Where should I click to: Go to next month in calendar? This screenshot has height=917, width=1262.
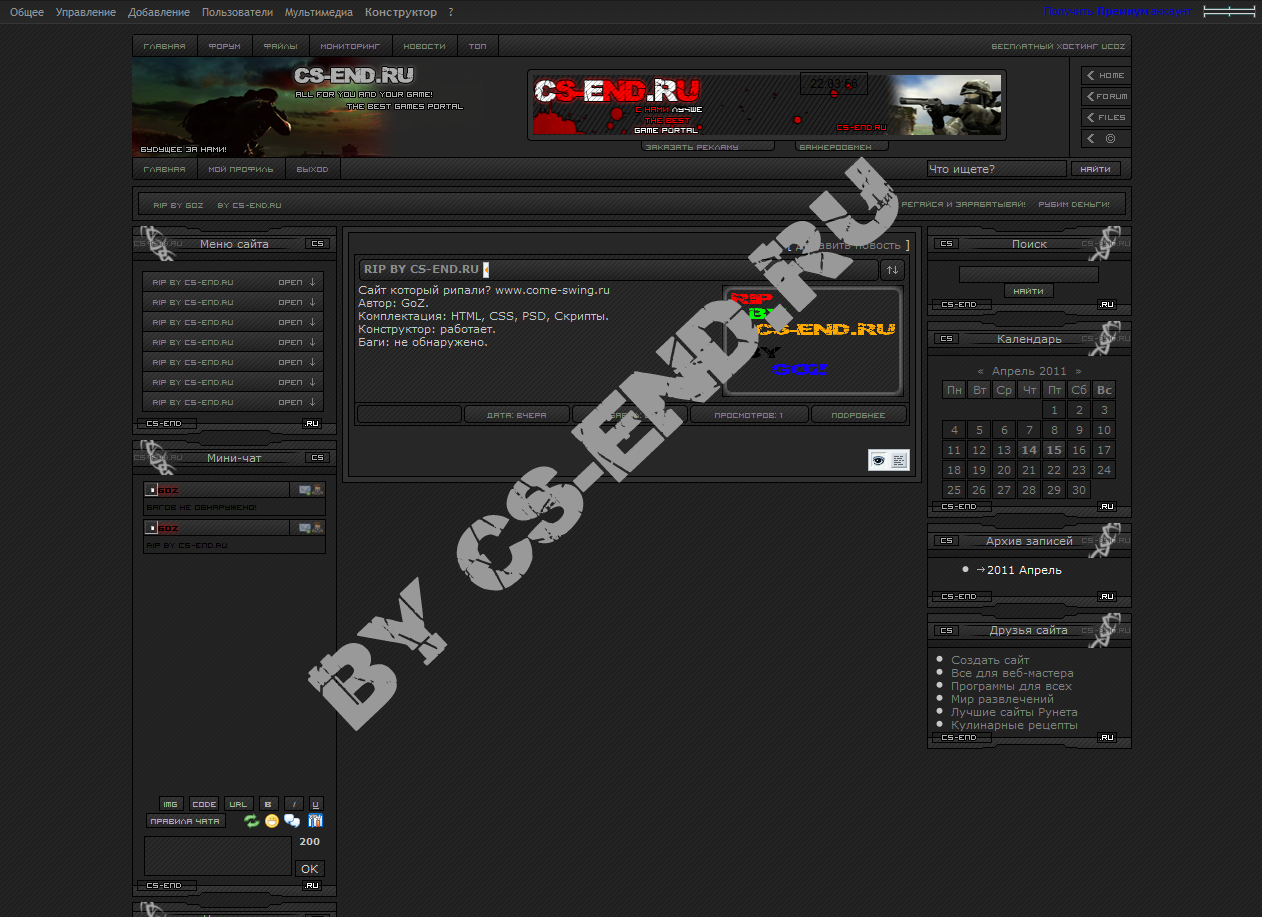(1078, 371)
